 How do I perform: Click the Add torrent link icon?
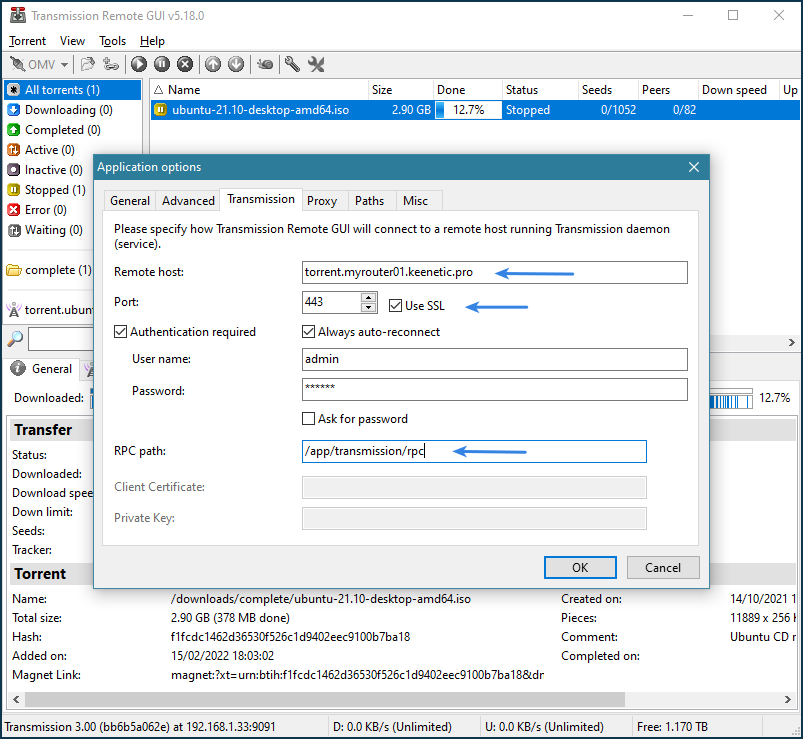click(x=111, y=65)
